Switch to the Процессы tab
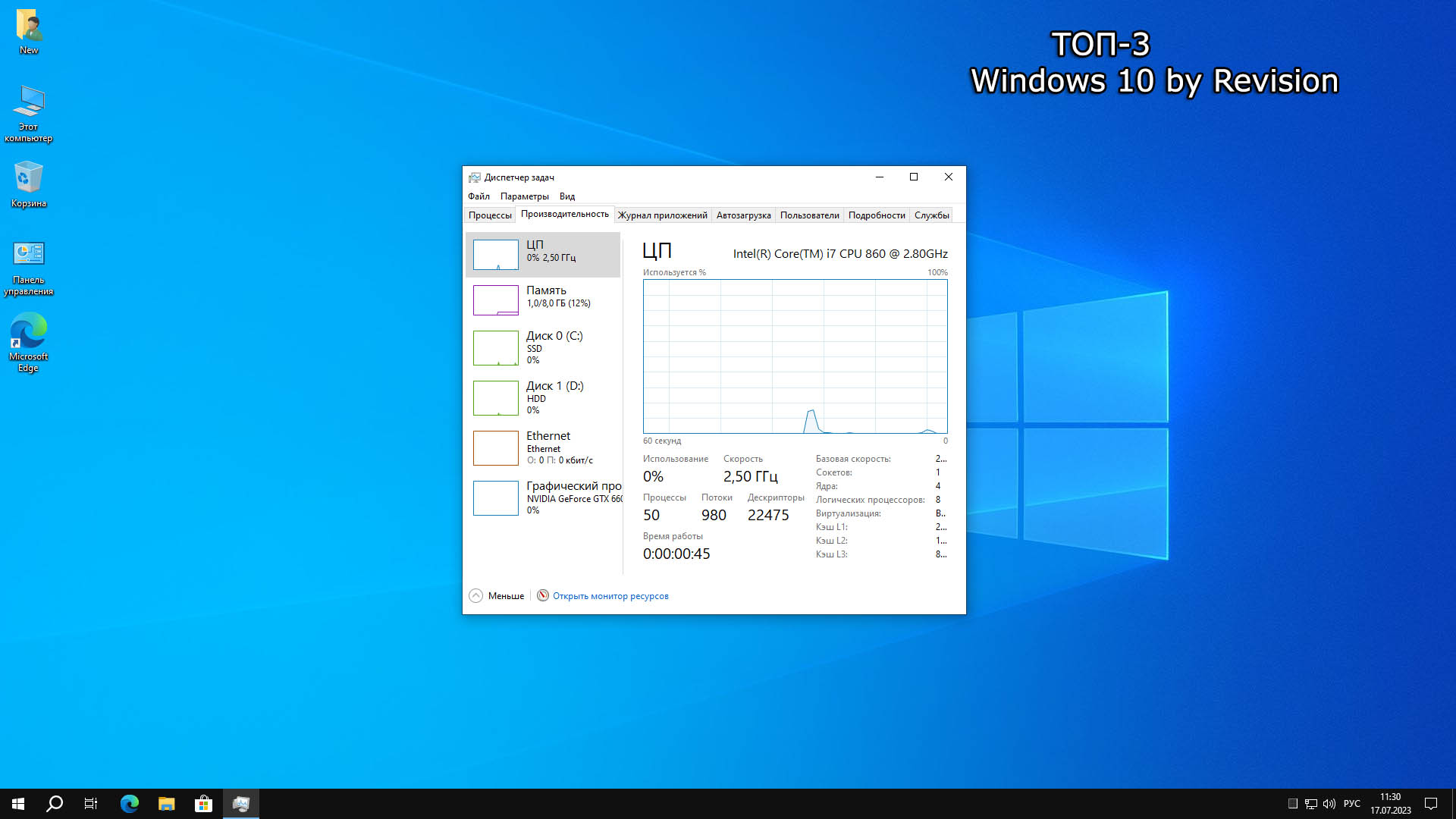 490,215
